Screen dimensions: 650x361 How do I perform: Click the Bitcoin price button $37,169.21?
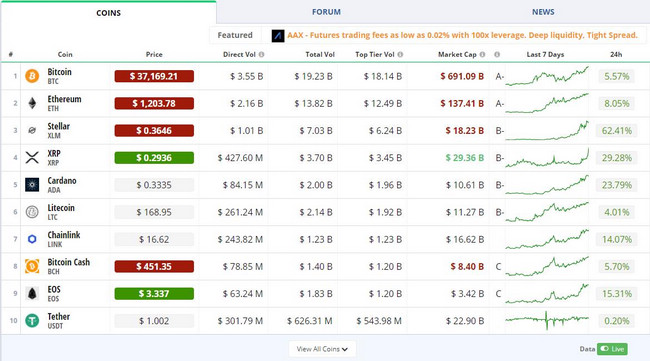point(154,76)
